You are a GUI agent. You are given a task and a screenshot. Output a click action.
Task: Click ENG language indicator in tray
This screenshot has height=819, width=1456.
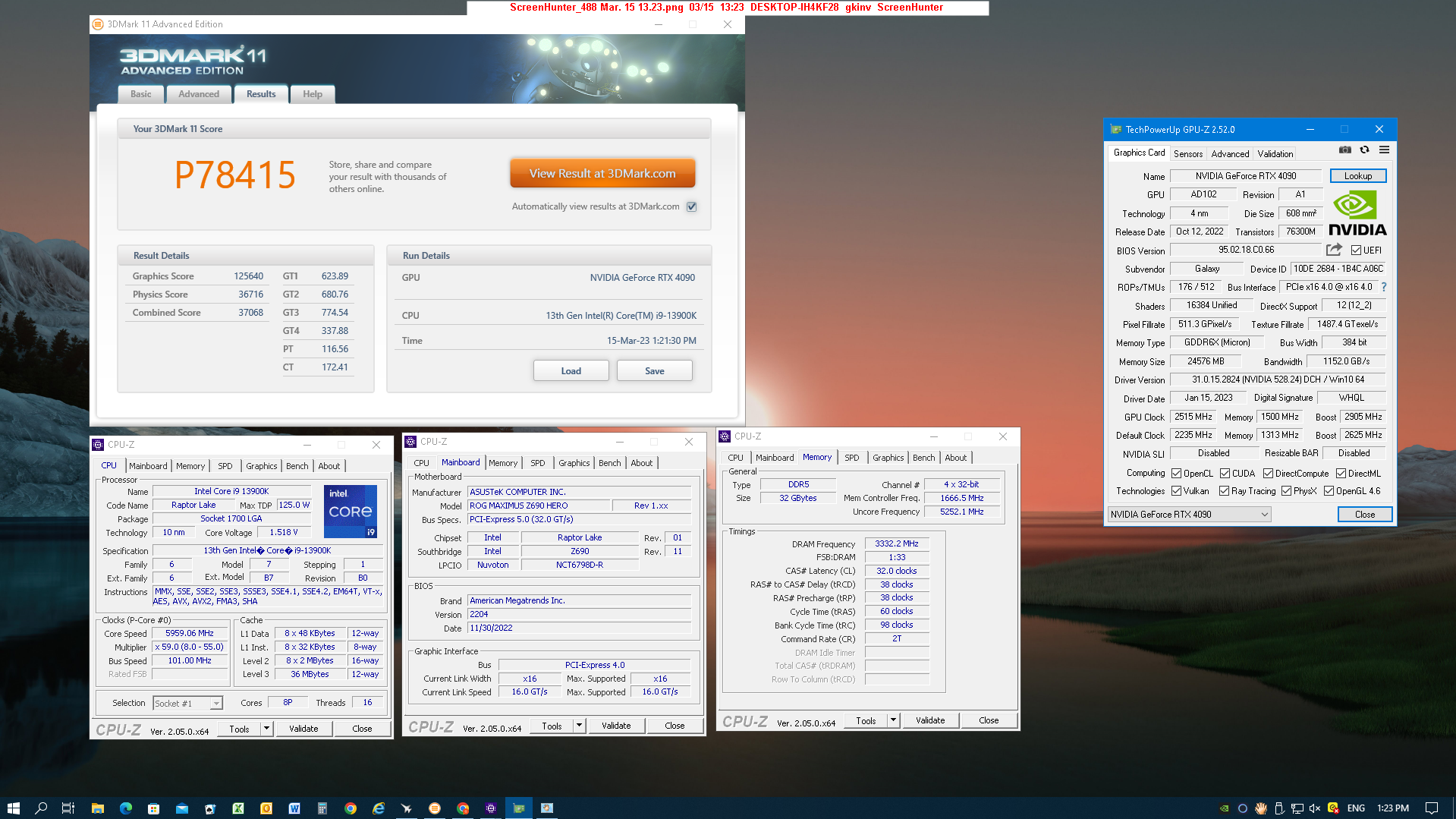(1356, 808)
